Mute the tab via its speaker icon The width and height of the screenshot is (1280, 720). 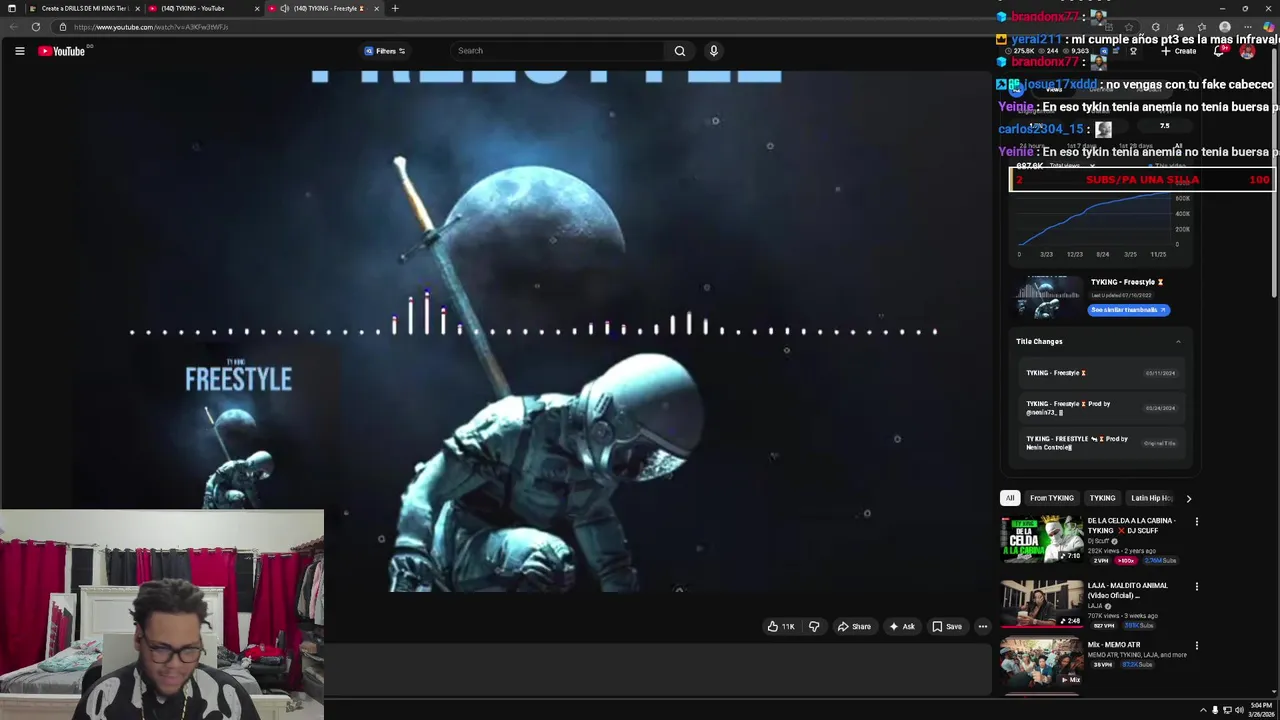click(x=284, y=8)
